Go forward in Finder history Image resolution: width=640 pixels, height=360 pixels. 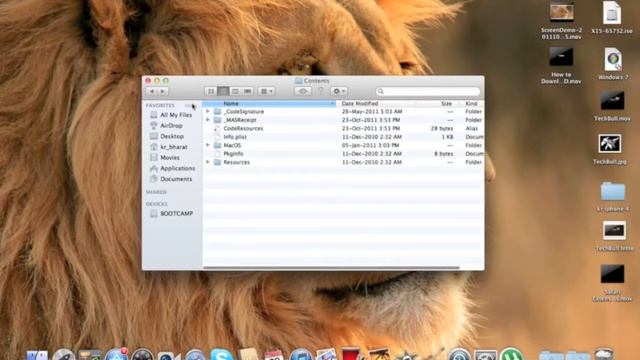(x=163, y=91)
